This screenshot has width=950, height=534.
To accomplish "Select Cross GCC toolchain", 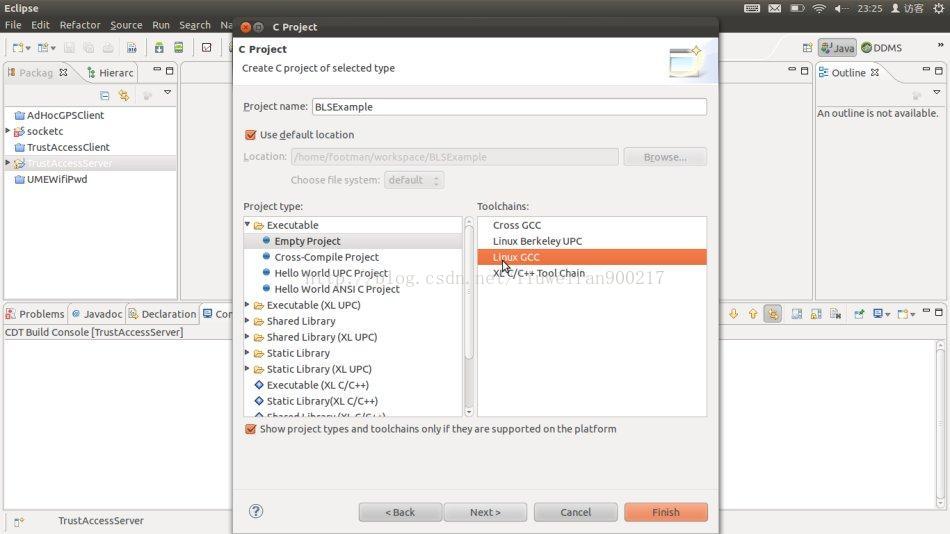I will [517, 225].
